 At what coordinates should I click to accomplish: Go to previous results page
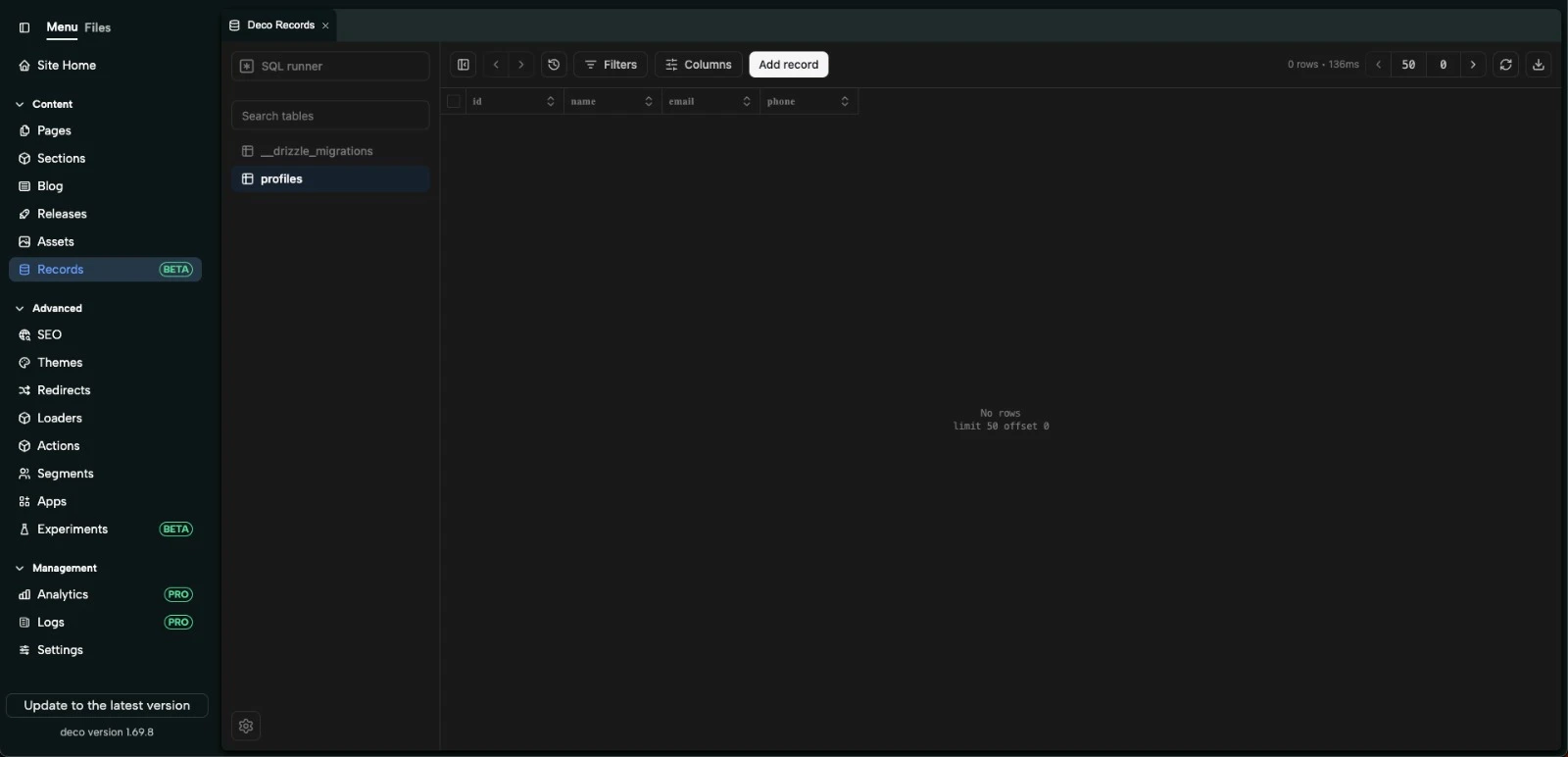(1378, 65)
